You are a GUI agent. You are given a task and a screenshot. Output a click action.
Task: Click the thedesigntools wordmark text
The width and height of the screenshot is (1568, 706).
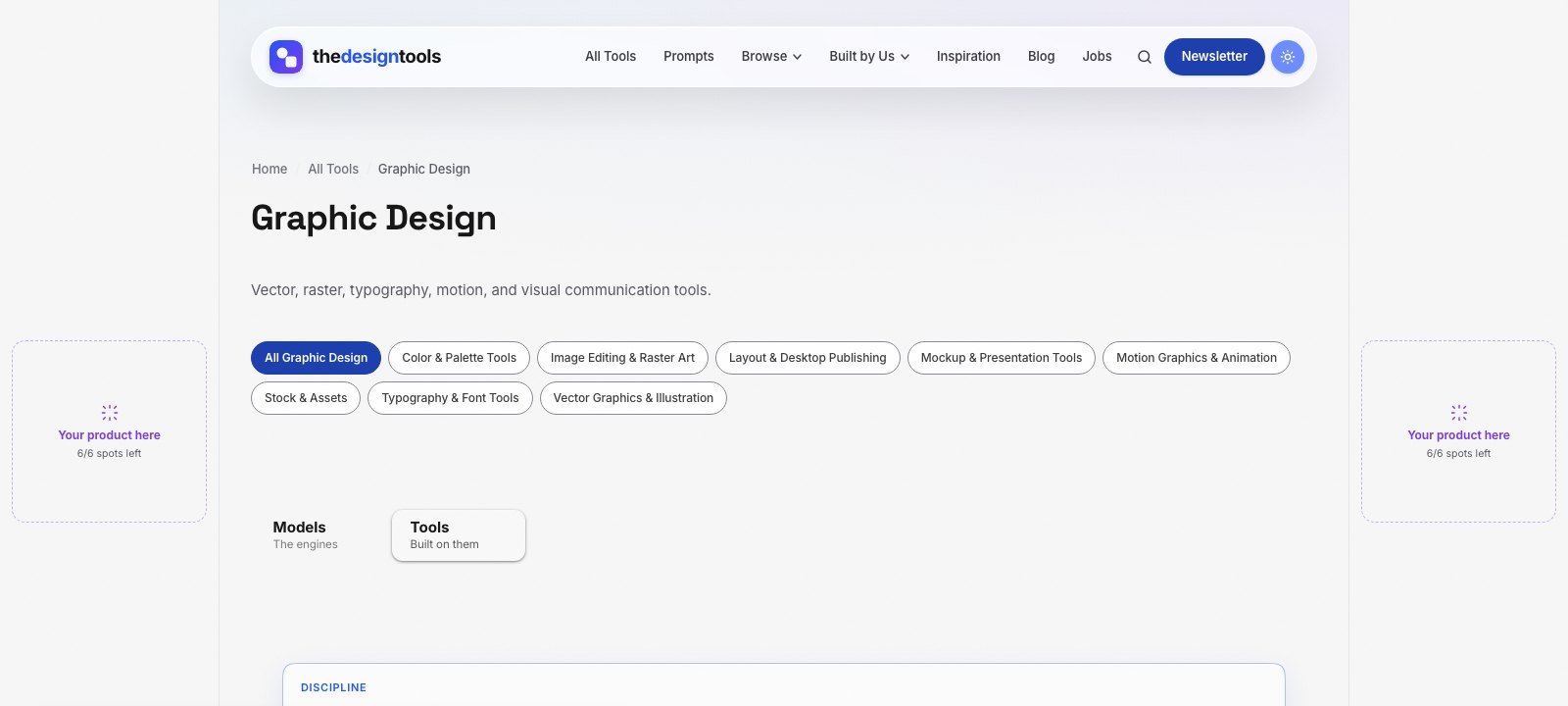376,57
